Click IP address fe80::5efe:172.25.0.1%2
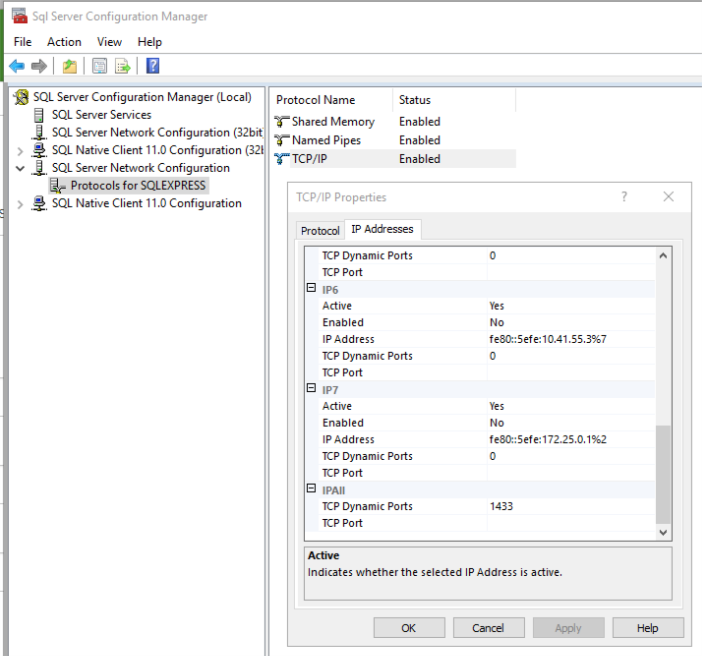The height and width of the screenshot is (656, 702). coord(571,439)
